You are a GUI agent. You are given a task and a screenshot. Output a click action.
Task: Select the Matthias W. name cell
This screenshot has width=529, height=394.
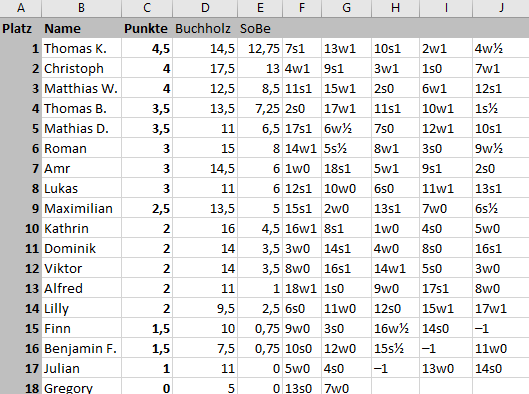coord(81,88)
